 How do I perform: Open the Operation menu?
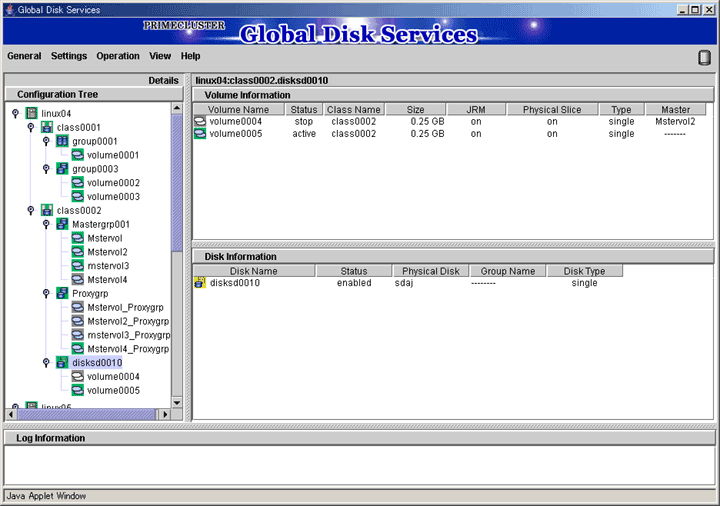[x=118, y=56]
